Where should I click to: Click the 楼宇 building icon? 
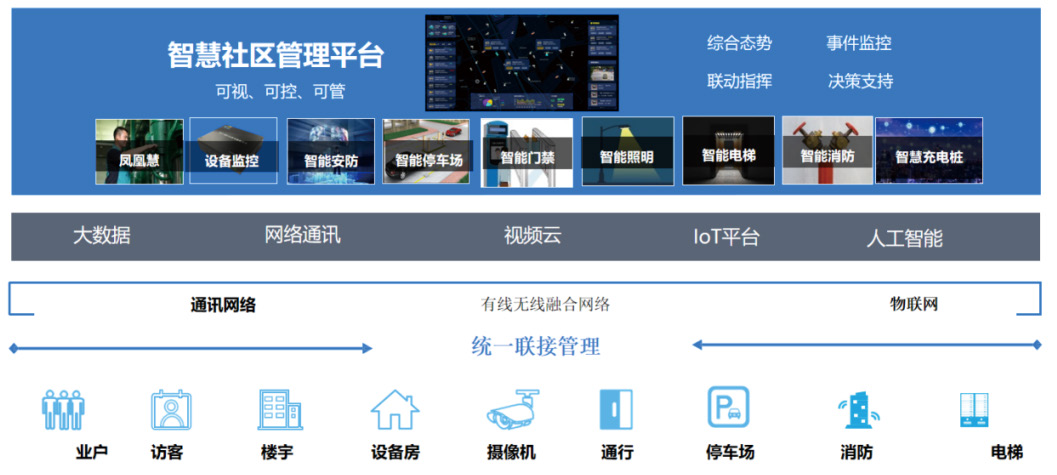[x=280, y=410]
